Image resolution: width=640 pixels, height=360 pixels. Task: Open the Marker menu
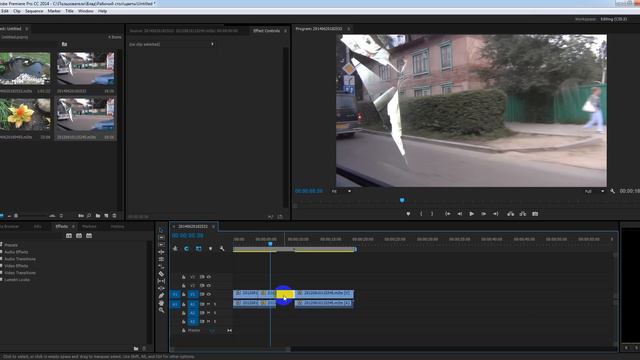[x=54, y=11]
